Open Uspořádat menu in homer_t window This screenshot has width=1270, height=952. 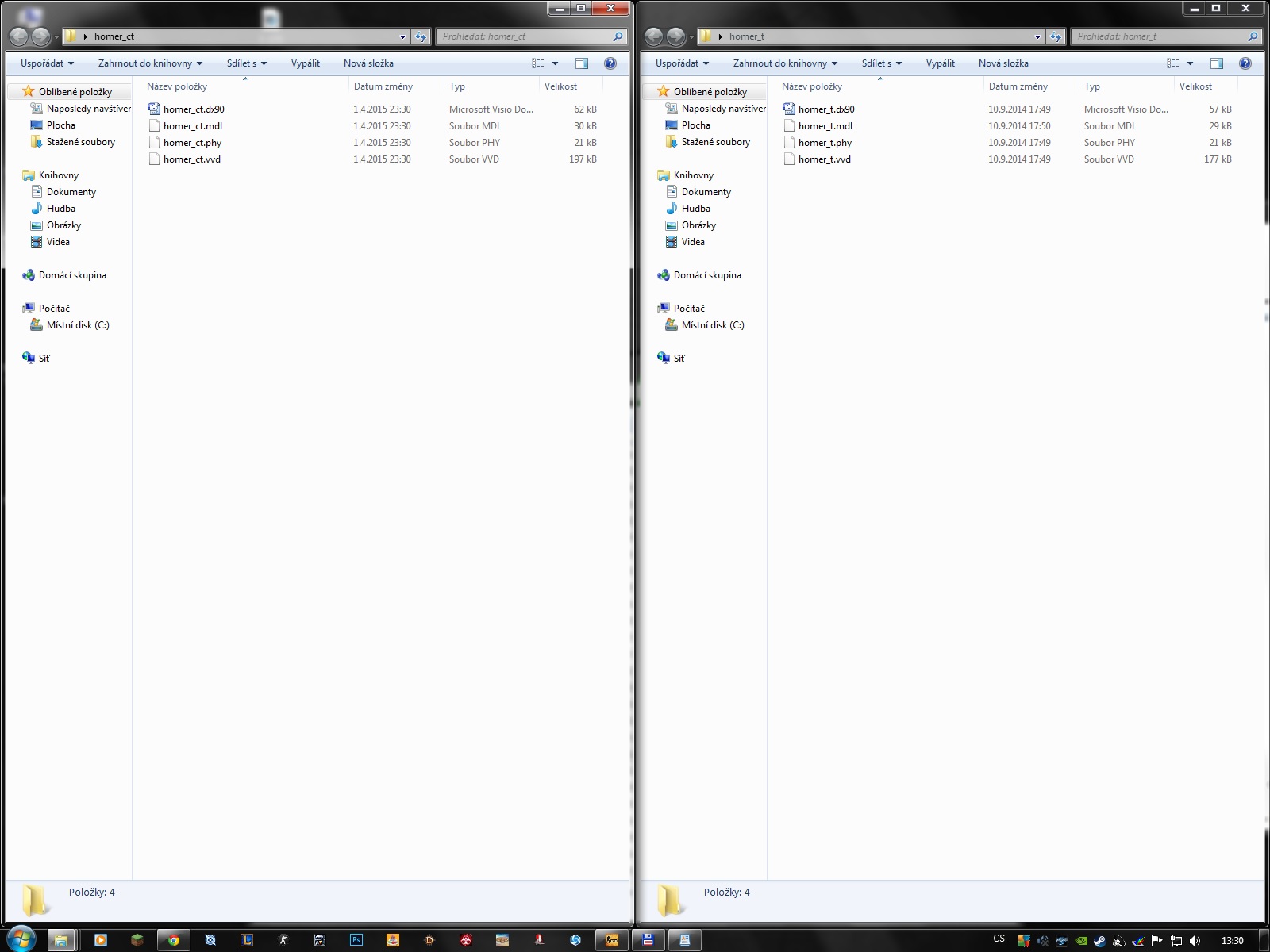pyautogui.click(x=682, y=63)
